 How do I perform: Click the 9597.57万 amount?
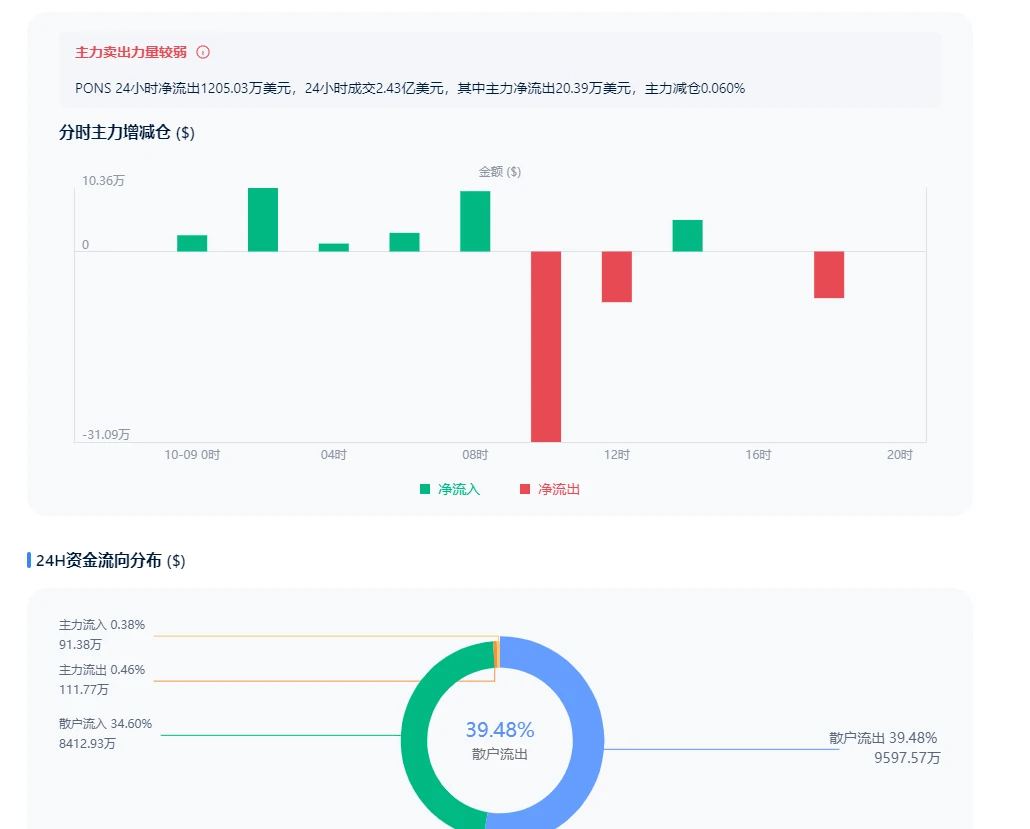pyautogui.click(x=907, y=758)
